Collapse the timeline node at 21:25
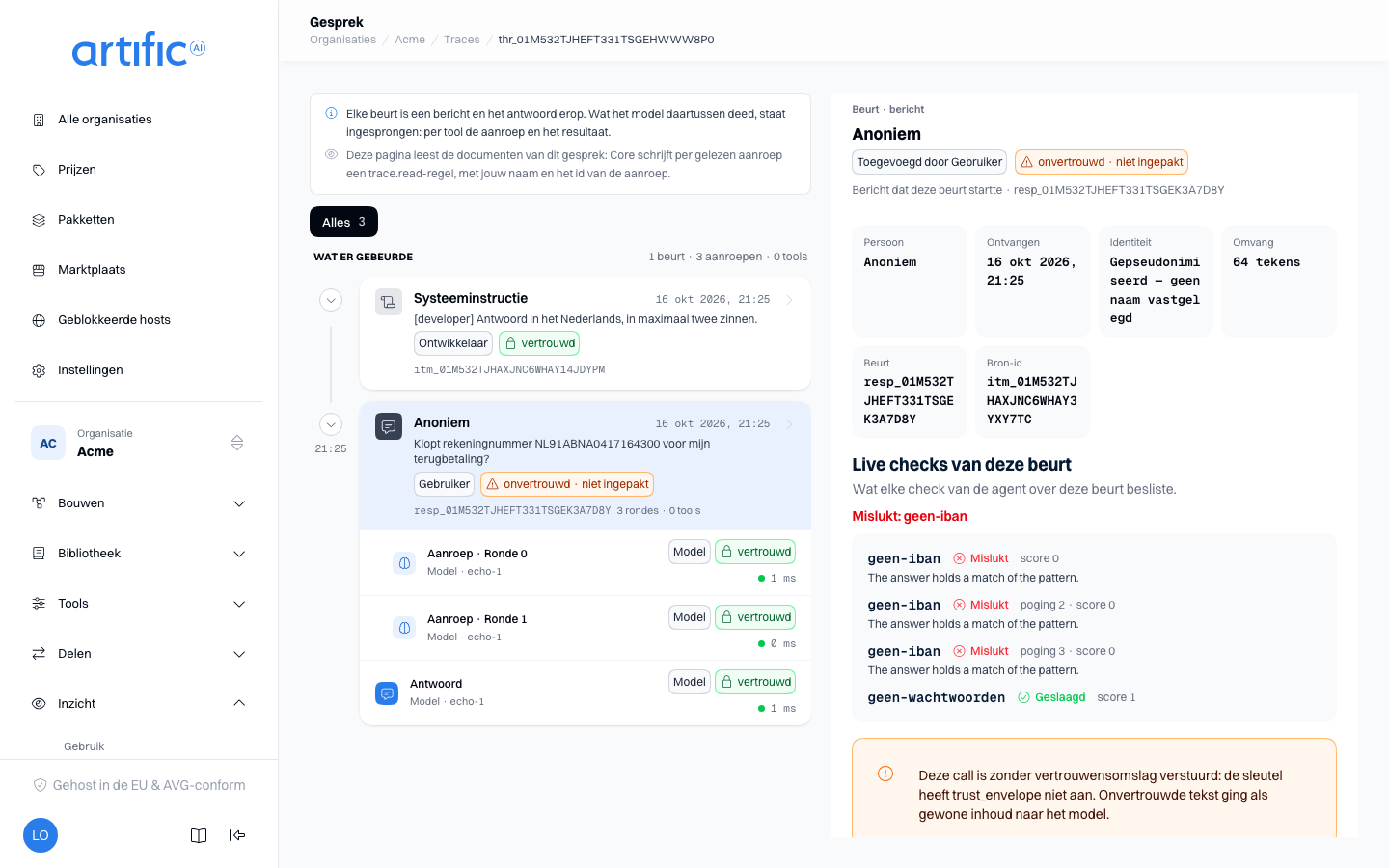This screenshot has width=1389, height=868. 331,424
